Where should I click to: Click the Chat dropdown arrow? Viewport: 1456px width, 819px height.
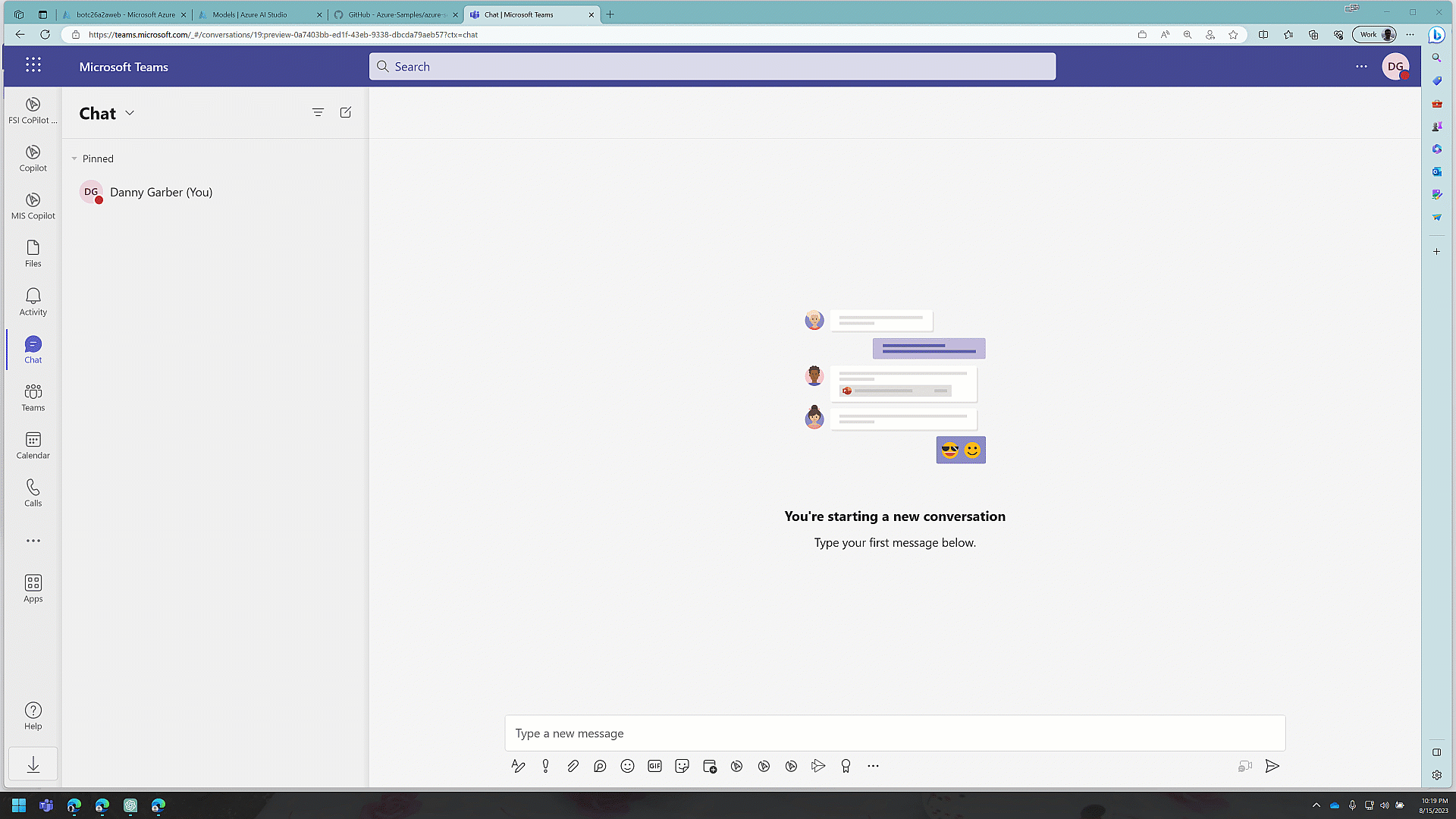click(129, 112)
